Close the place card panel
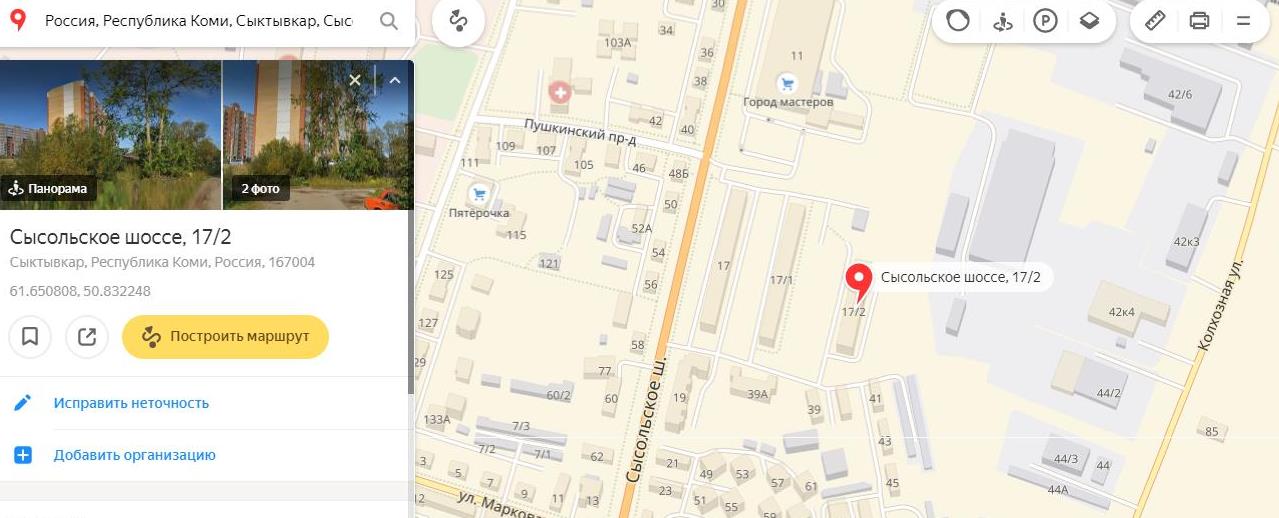Screen dimensions: 1279x518 (x=355, y=80)
